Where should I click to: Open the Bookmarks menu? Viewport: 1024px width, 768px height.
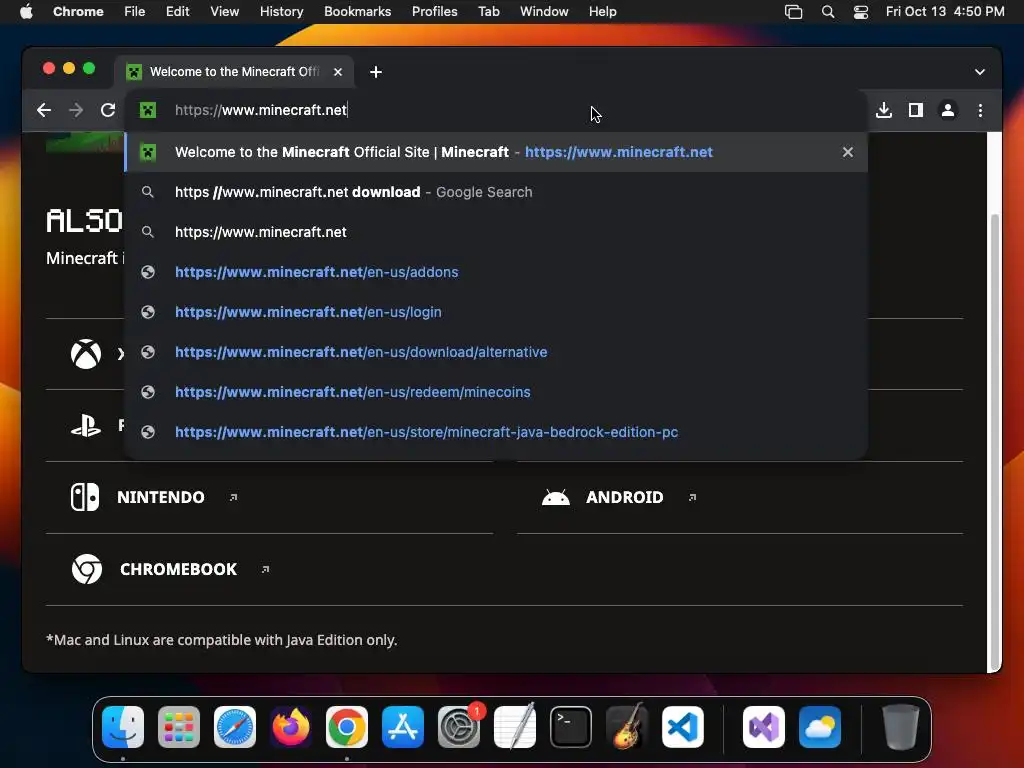(357, 11)
